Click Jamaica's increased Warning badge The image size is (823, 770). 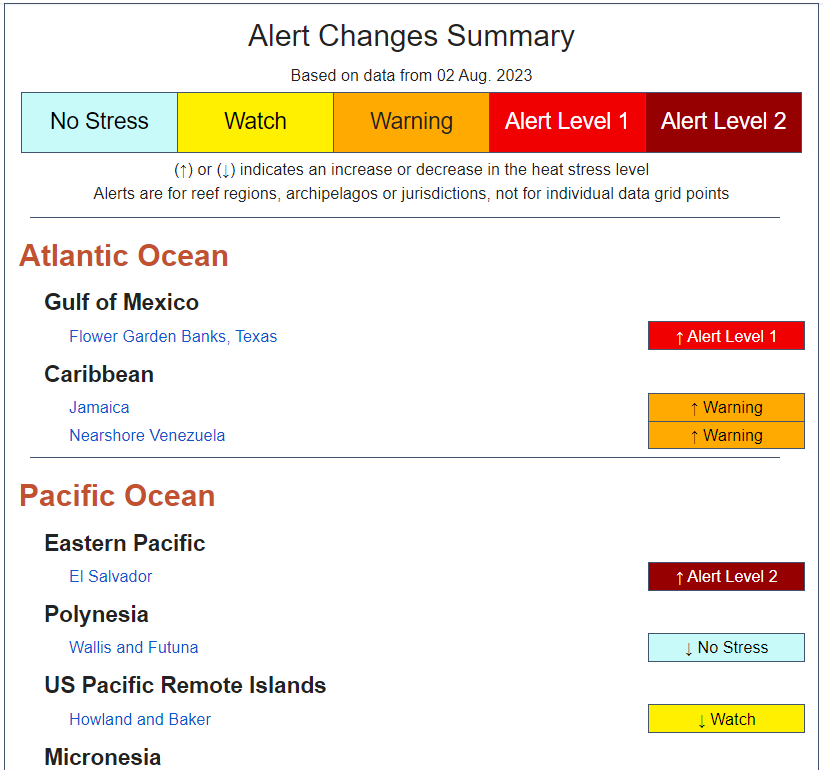[726, 407]
